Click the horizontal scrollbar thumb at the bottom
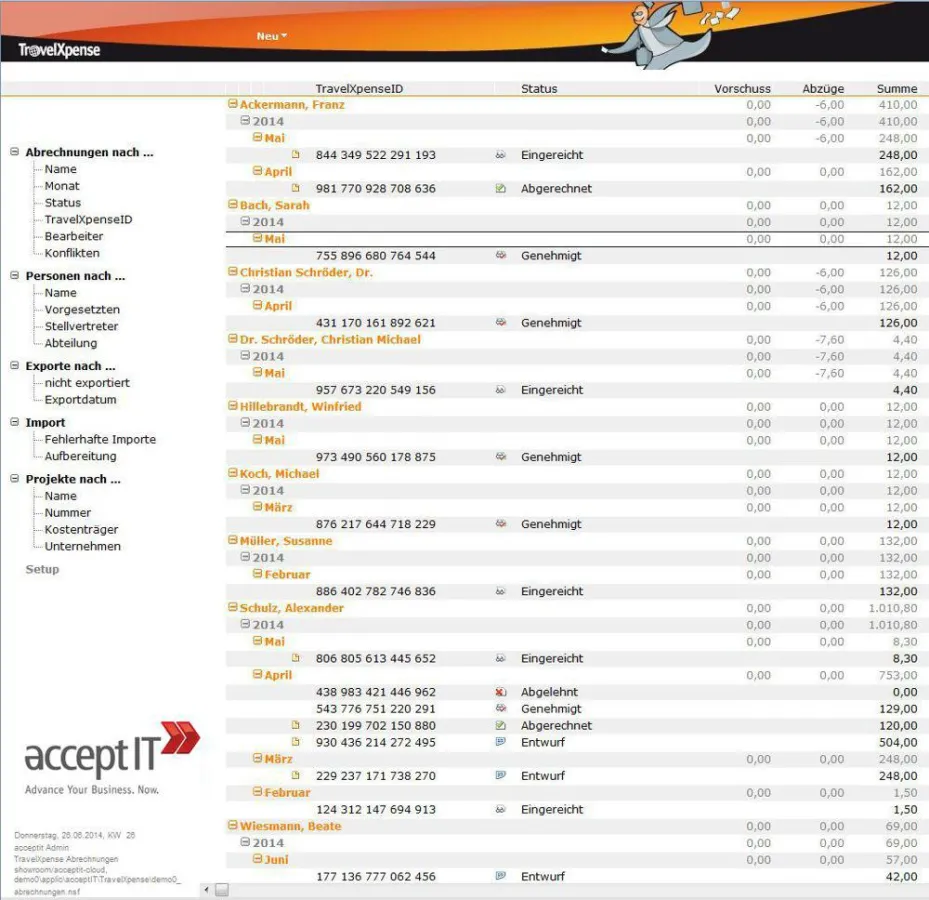 222,890
